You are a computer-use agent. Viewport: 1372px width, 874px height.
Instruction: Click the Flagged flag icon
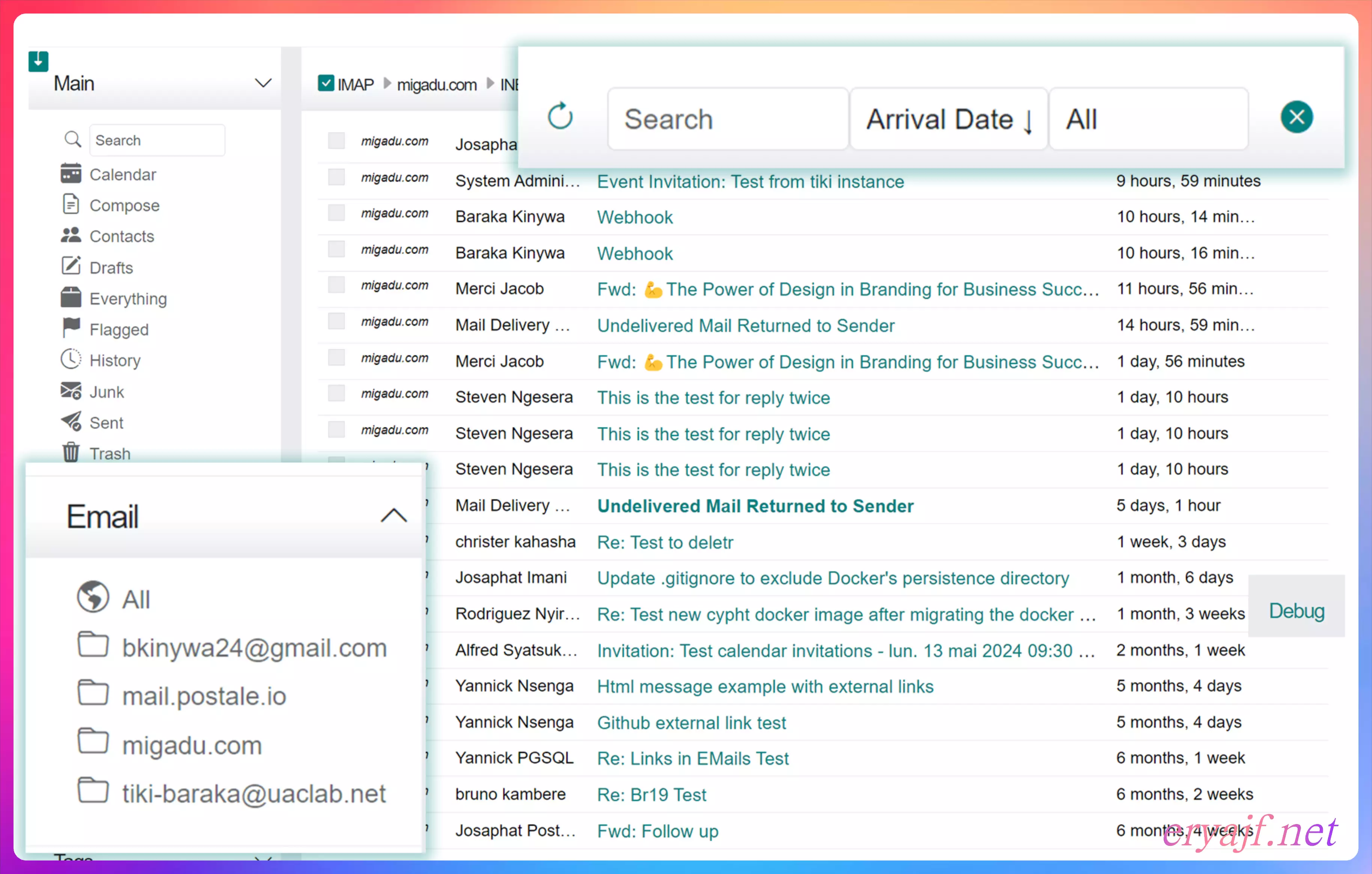[x=71, y=328]
